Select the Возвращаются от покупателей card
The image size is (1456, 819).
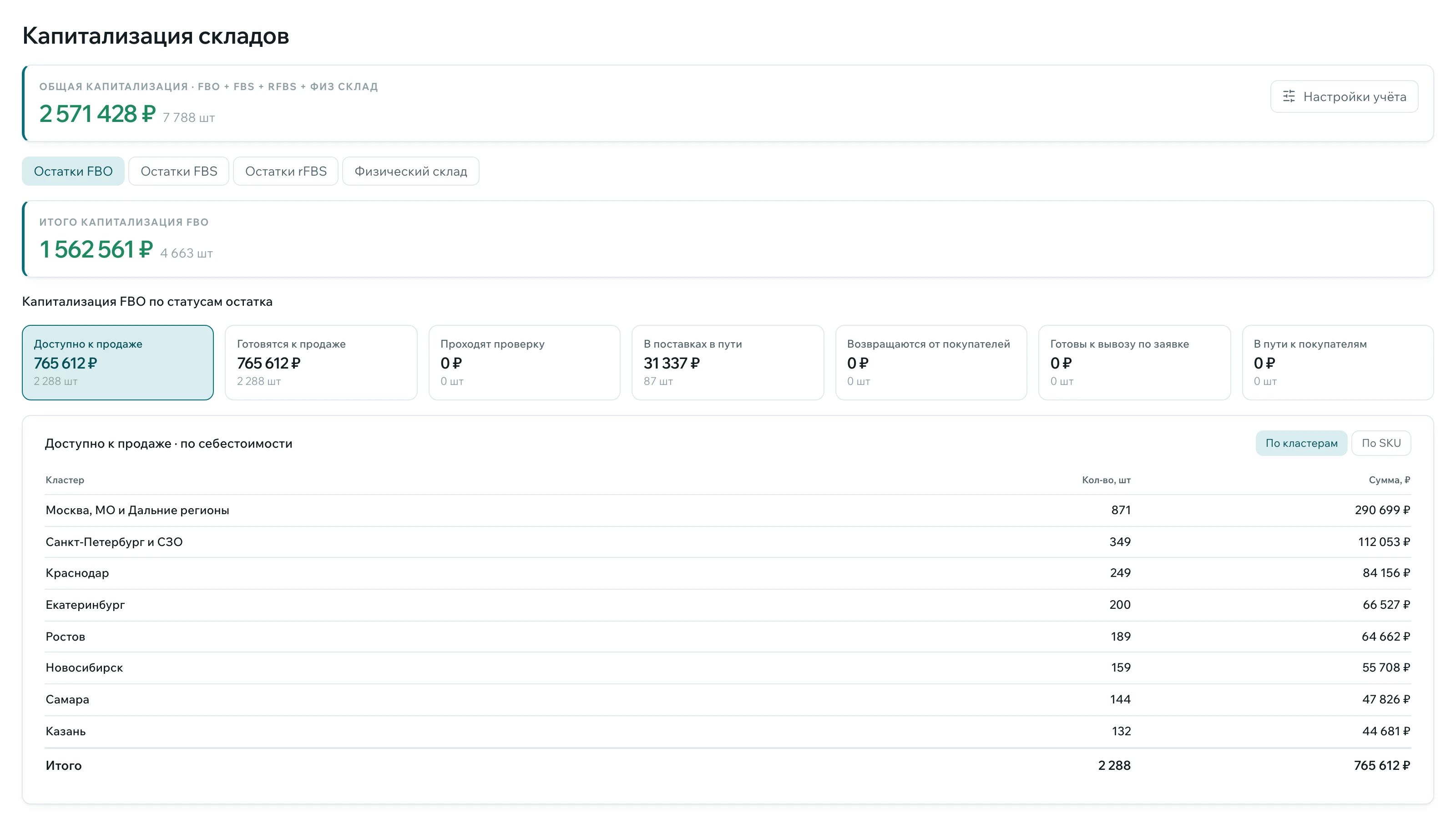point(931,362)
